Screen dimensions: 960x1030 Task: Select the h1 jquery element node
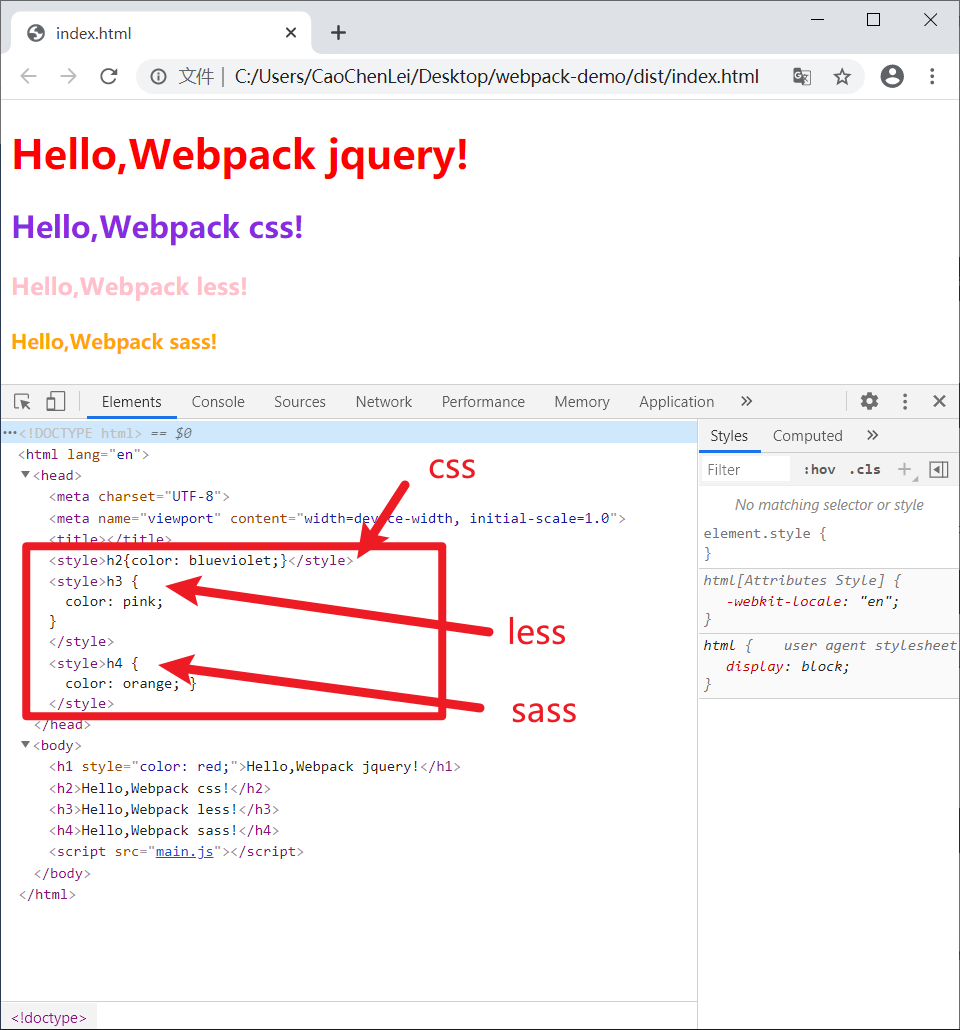click(x=255, y=767)
